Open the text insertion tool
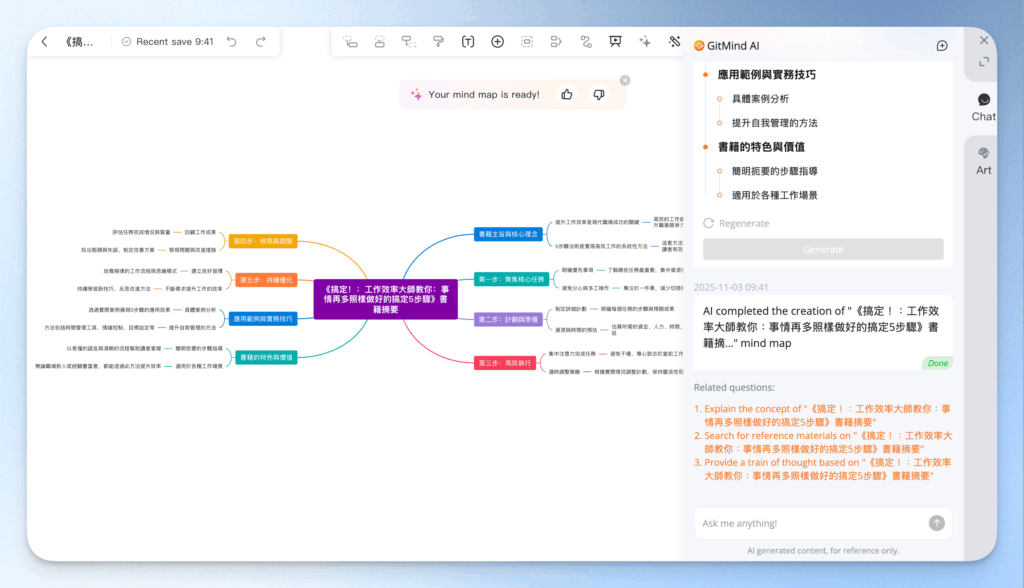This screenshot has height=588, width=1024. tap(467, 41)
